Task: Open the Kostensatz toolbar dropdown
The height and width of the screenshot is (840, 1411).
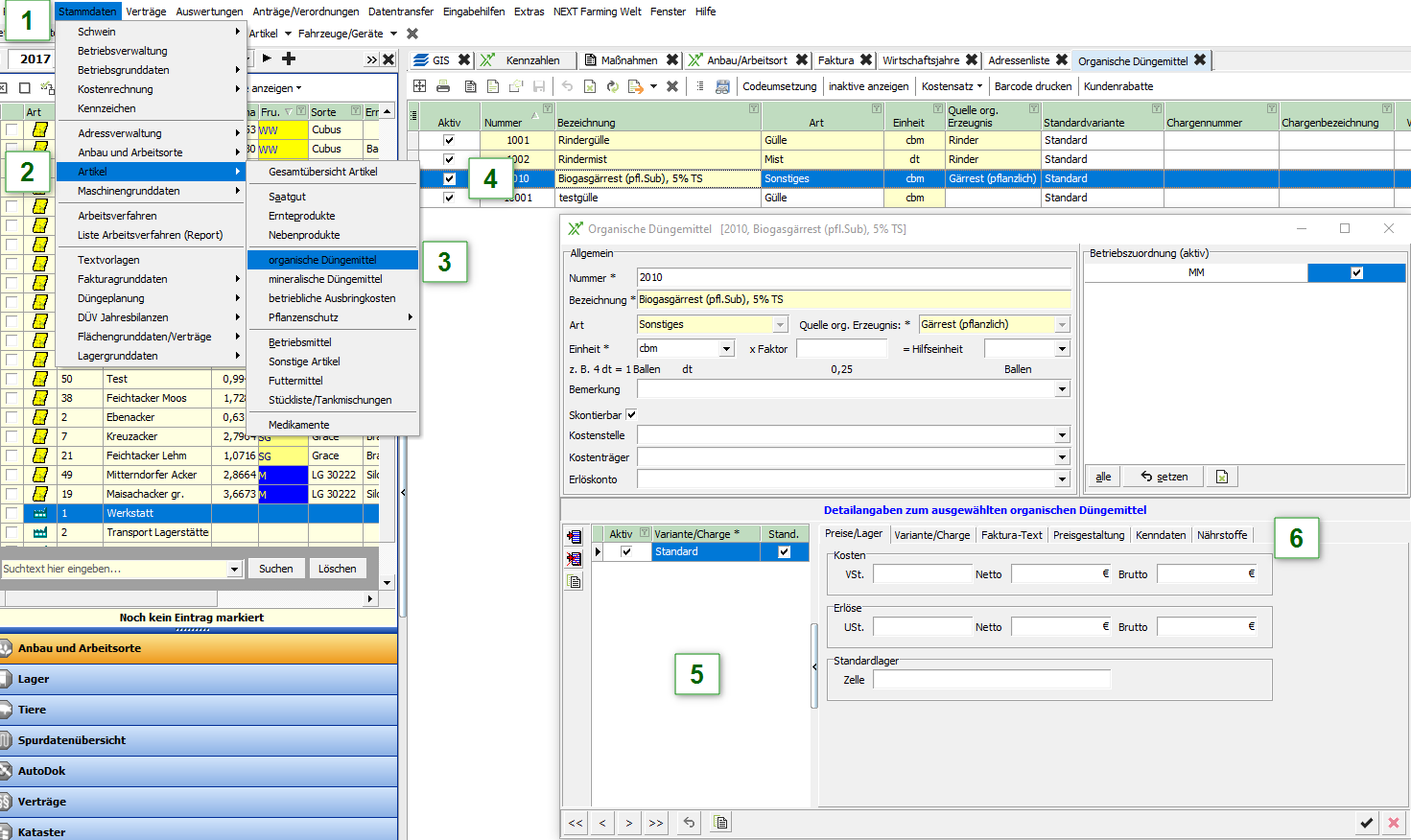Action: click(952, 86)
